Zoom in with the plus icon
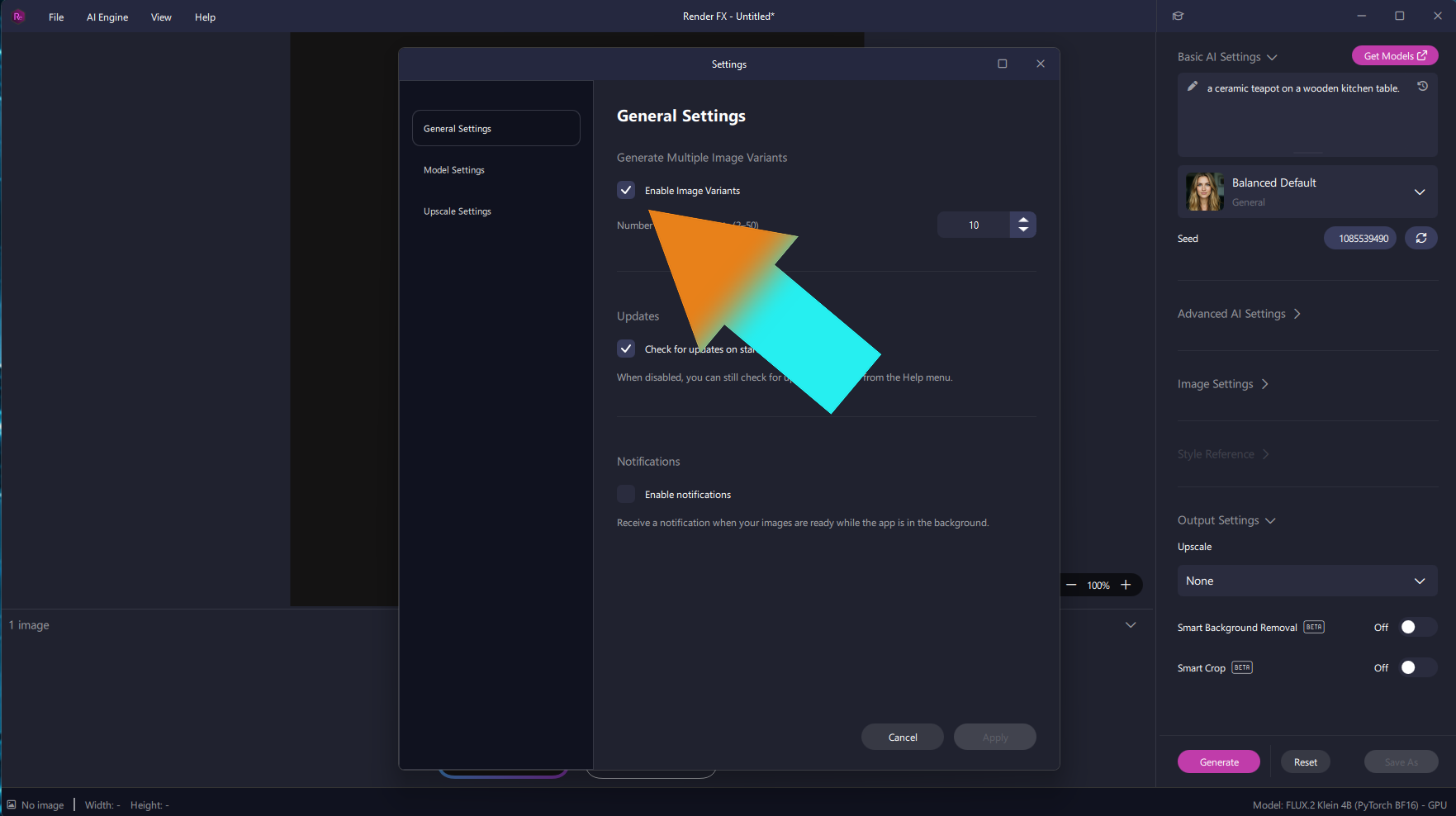 (1126, 585)
